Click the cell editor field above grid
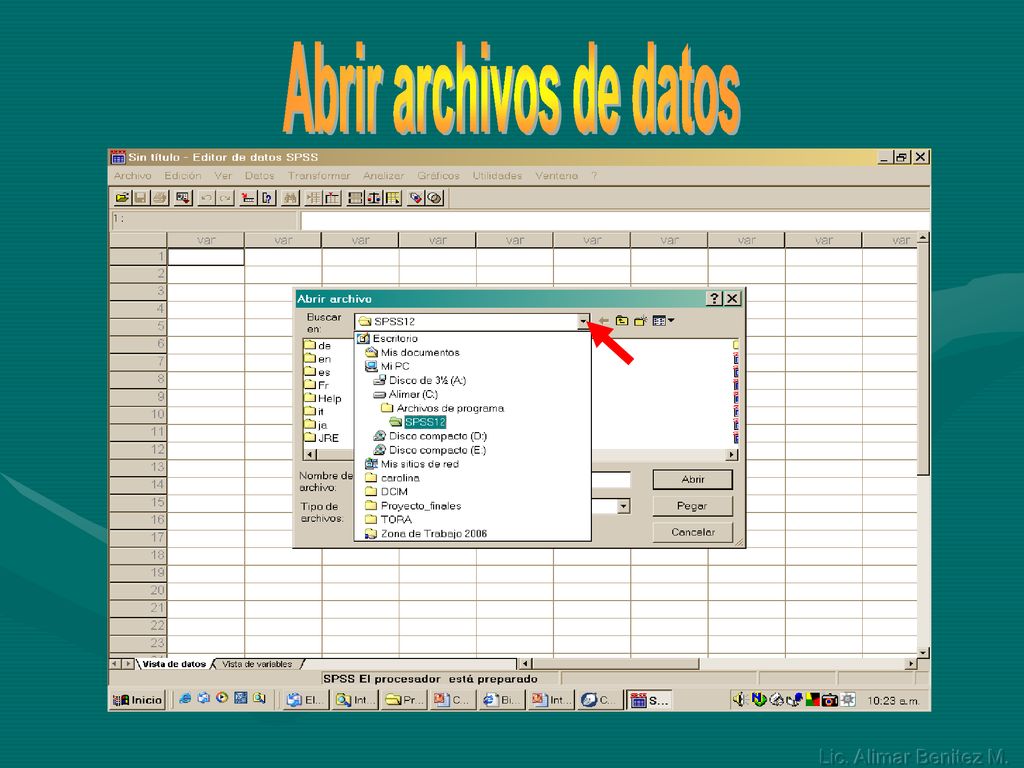Screen dimensions: 1024x768 coord(615,221)
